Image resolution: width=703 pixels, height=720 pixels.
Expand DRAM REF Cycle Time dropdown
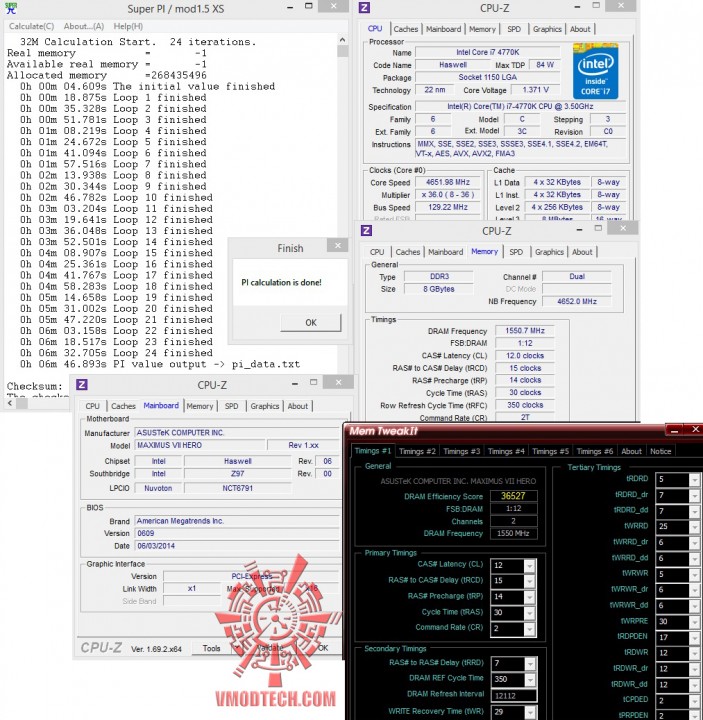(529, 679)
